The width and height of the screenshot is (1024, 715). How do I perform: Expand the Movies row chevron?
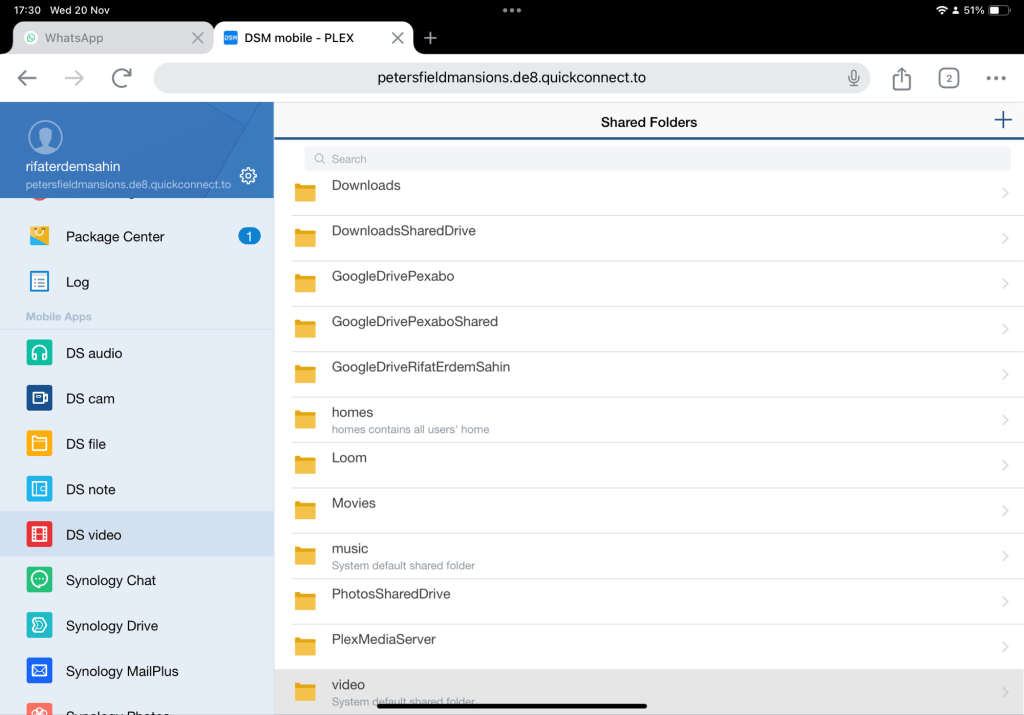1005,511
